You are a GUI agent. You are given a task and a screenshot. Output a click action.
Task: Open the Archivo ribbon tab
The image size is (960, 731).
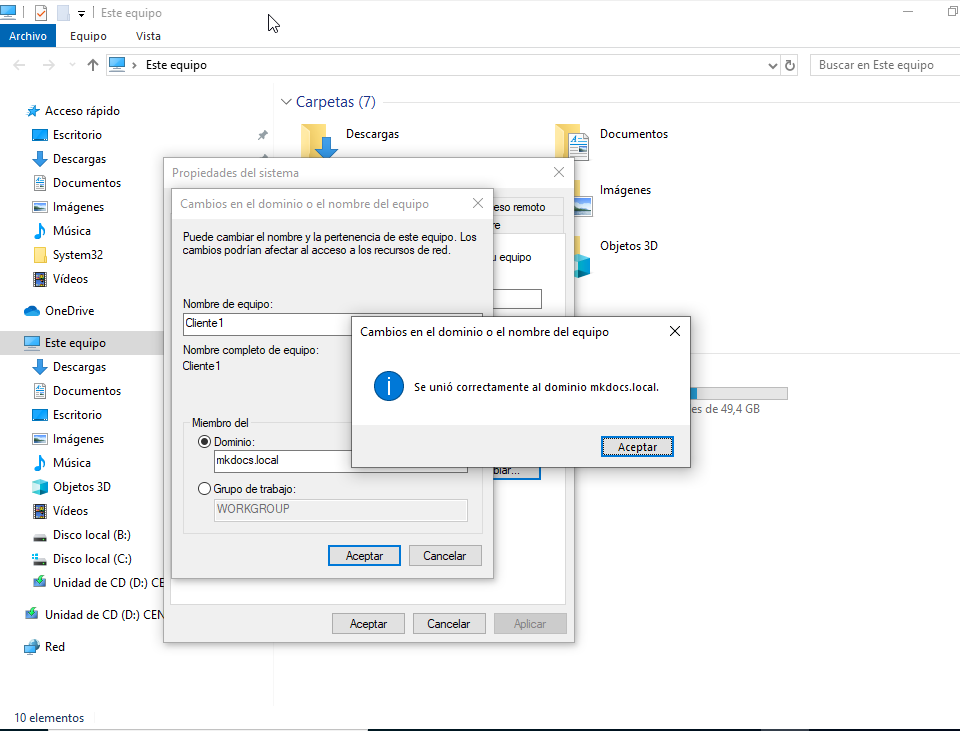28,36
